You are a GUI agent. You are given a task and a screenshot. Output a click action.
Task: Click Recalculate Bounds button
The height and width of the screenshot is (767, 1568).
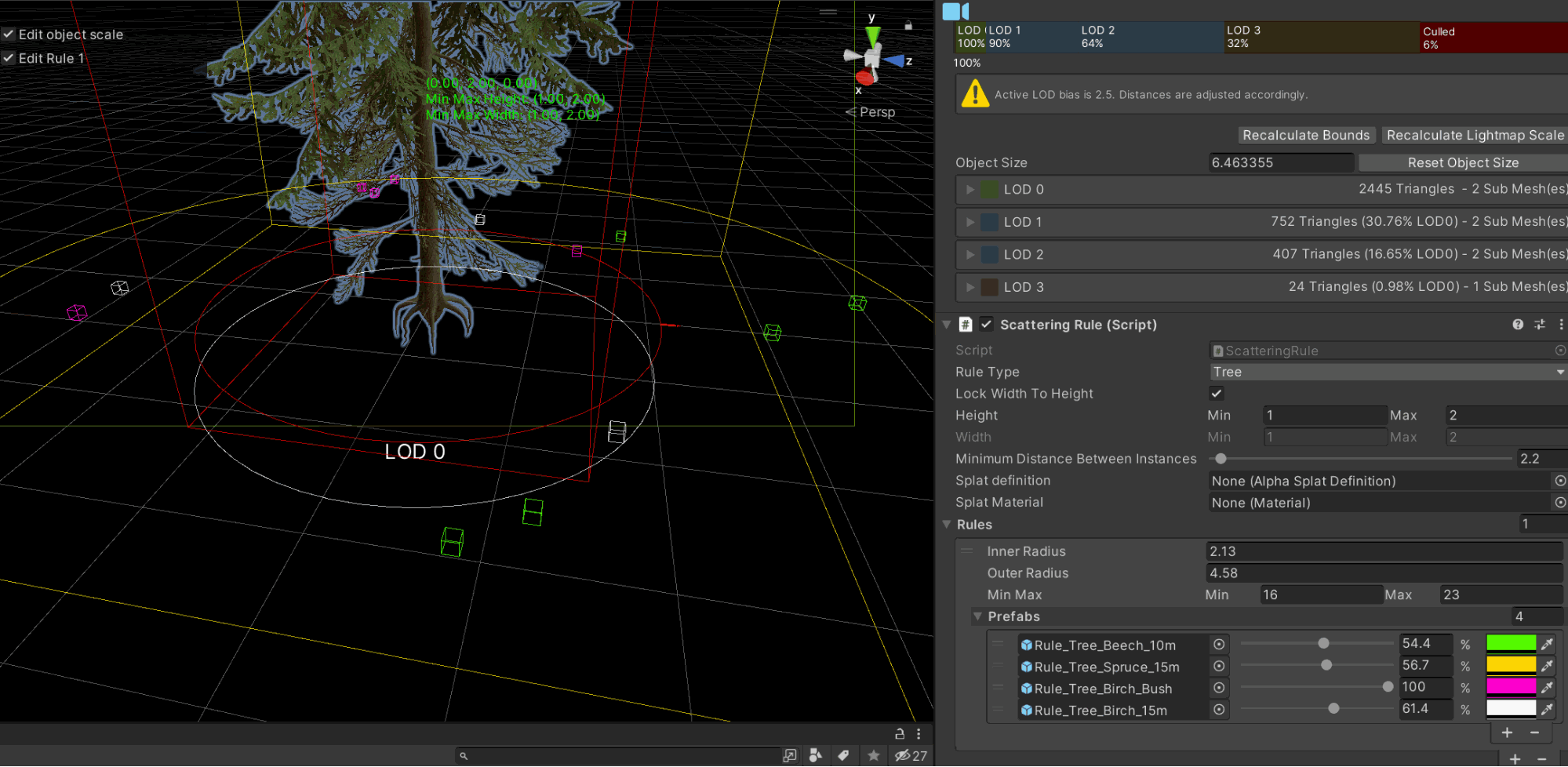(1306, 135)
